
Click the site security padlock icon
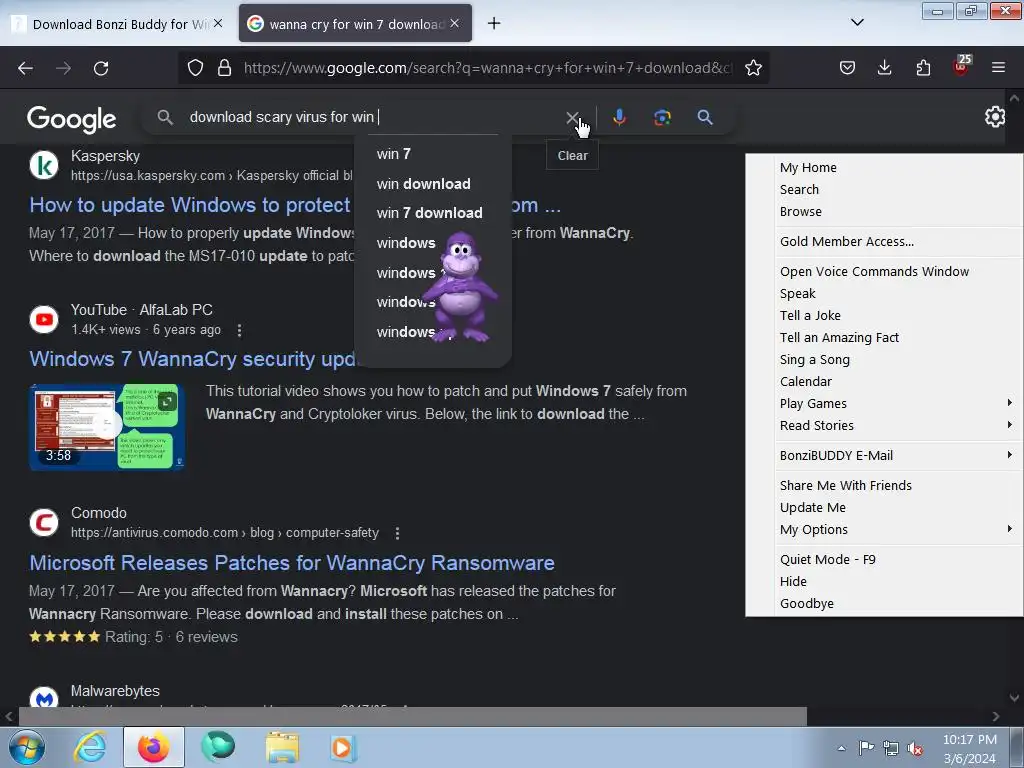pyautogui.click(x=224, y=68)
